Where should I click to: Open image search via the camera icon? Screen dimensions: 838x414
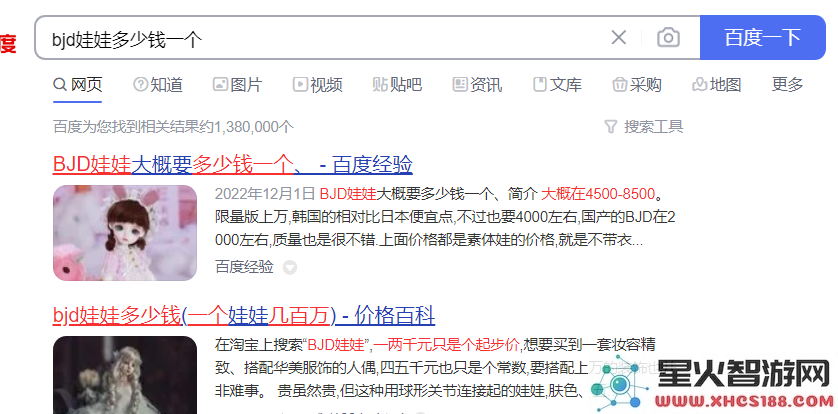pos(668,37)
